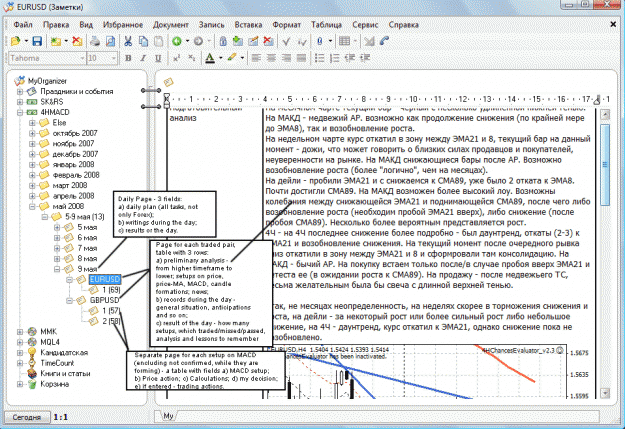The width and height of the screenshot is (625, 429).
Task: Click the green Back navigation arrow
Action: 177,41
